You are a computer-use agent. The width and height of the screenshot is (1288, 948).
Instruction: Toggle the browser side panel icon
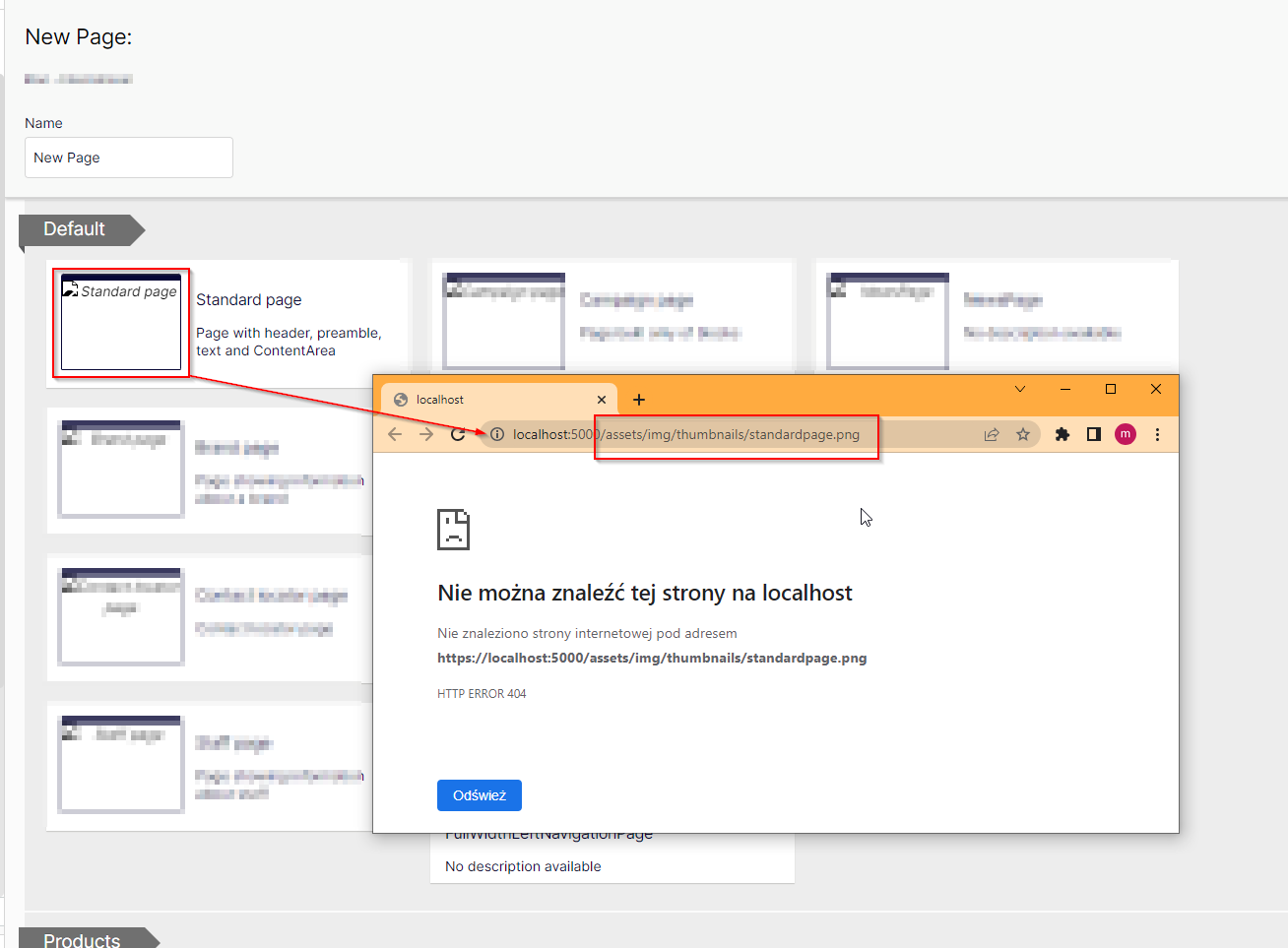[1094, 434]
